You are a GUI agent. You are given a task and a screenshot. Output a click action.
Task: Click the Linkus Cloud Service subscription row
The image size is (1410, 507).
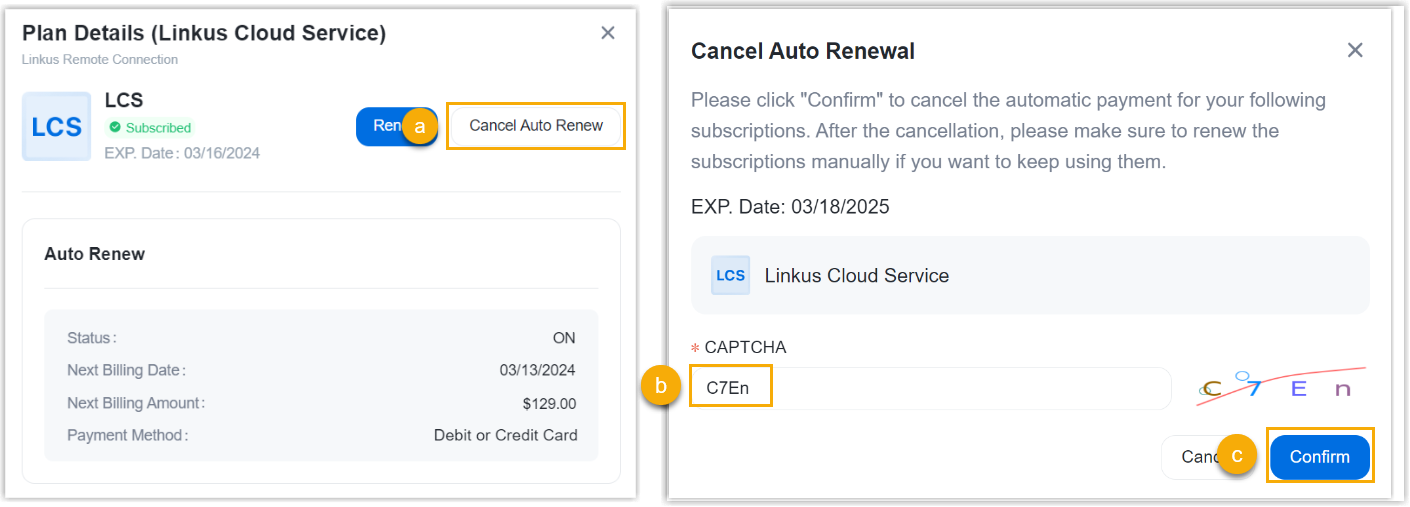tap(1030, 275)
